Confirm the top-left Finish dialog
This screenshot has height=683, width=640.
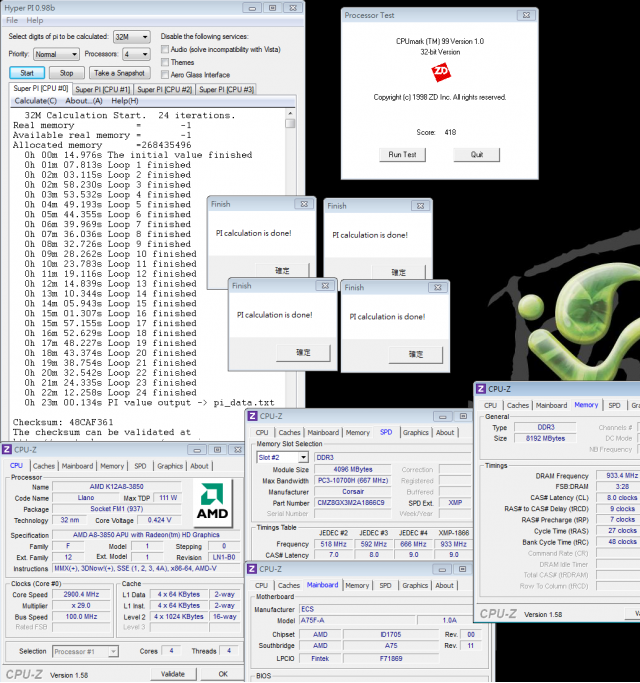tap(282, 270)
